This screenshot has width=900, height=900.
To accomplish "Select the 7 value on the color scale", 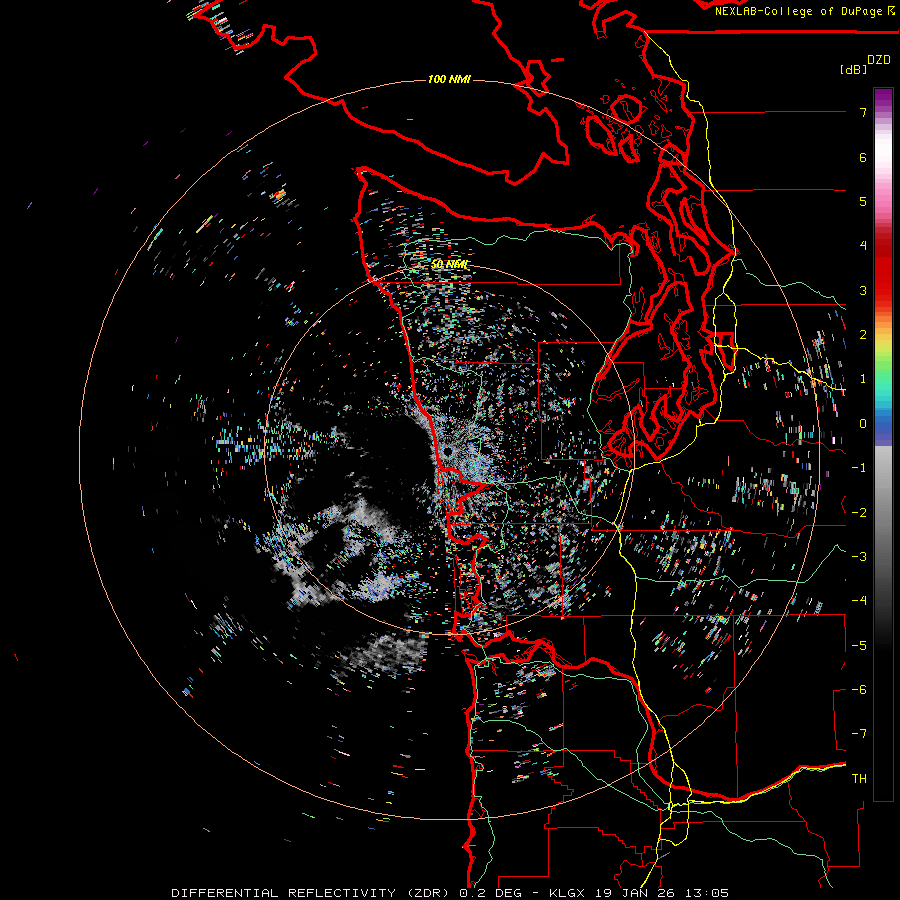I will 863,112.
